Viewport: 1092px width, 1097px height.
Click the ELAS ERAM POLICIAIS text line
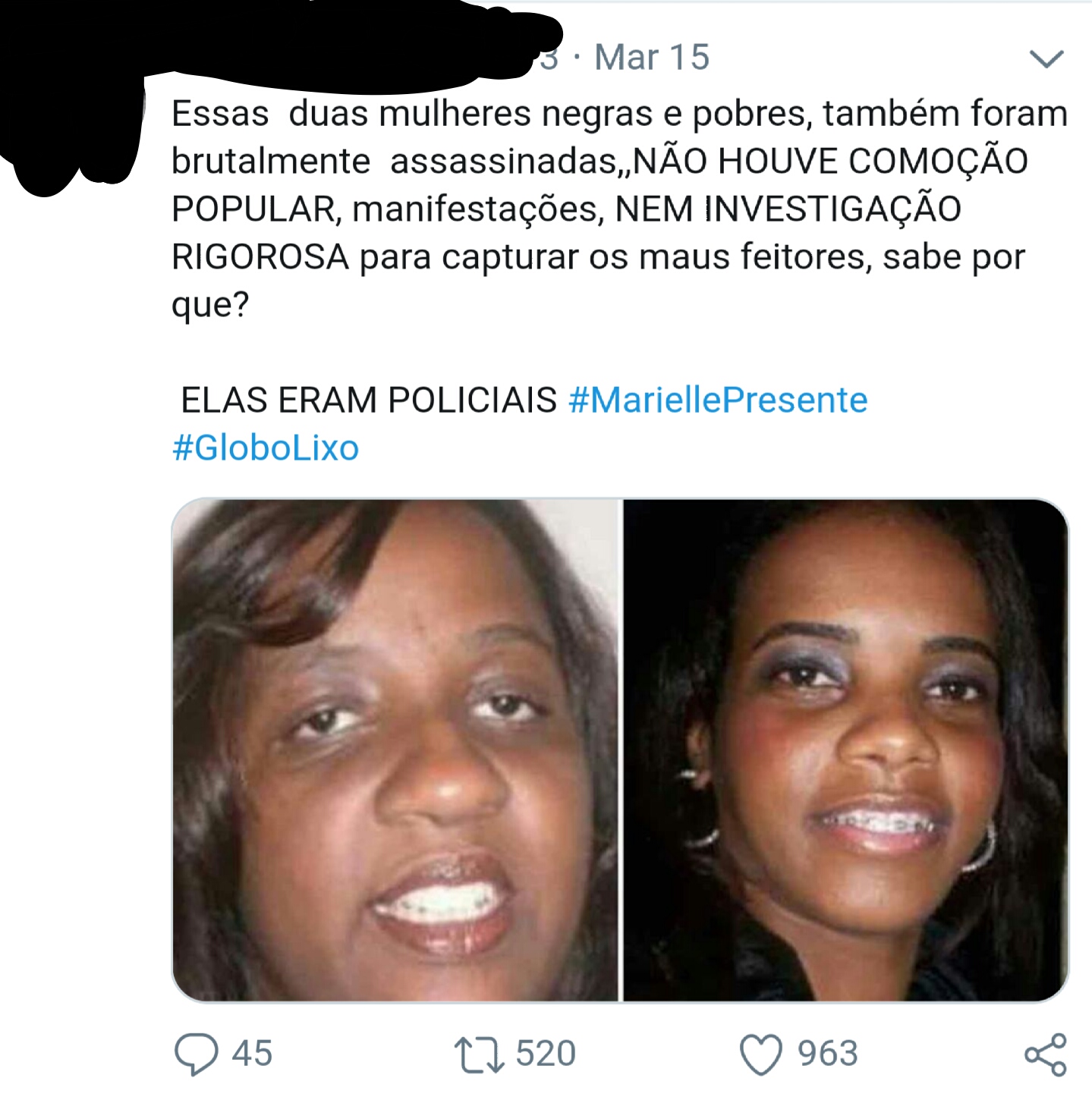369,400
